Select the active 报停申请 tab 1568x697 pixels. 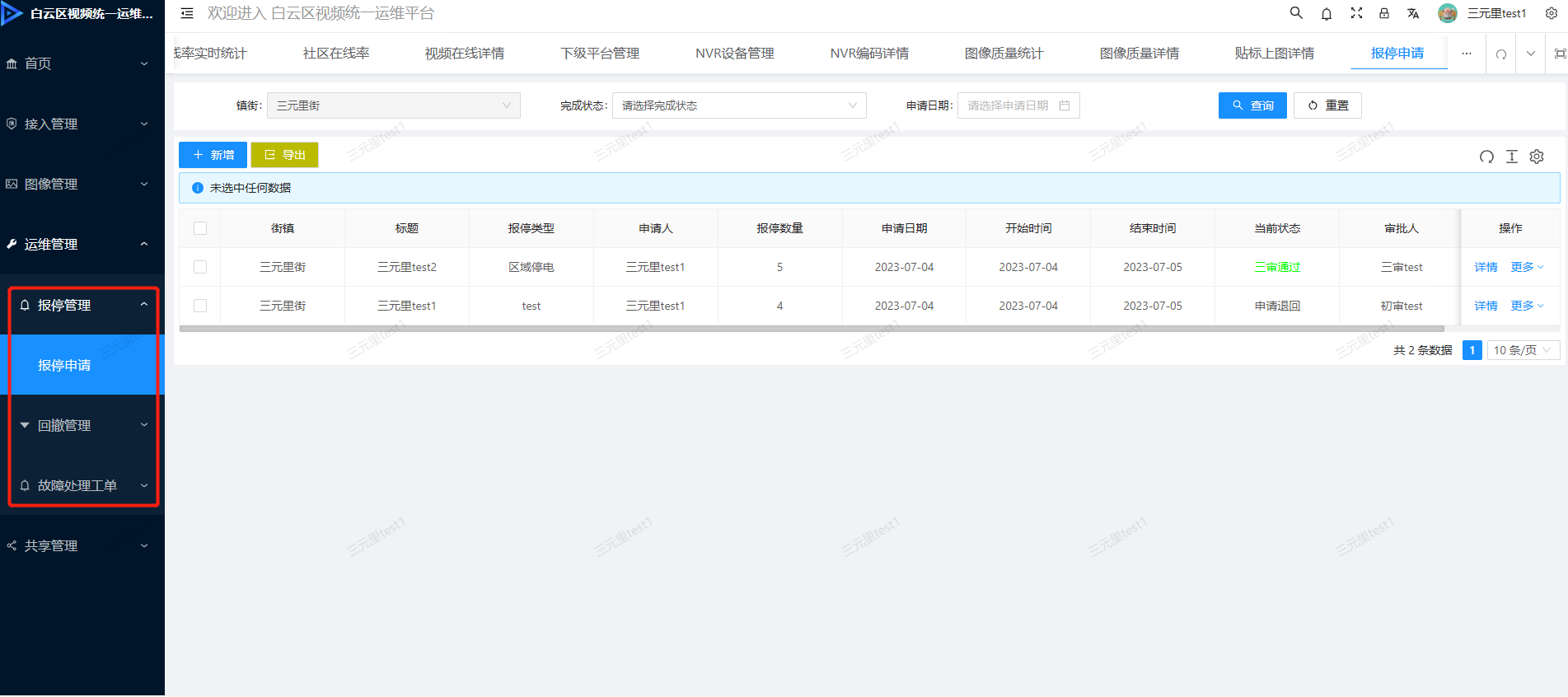click(x=1397, y=54)
